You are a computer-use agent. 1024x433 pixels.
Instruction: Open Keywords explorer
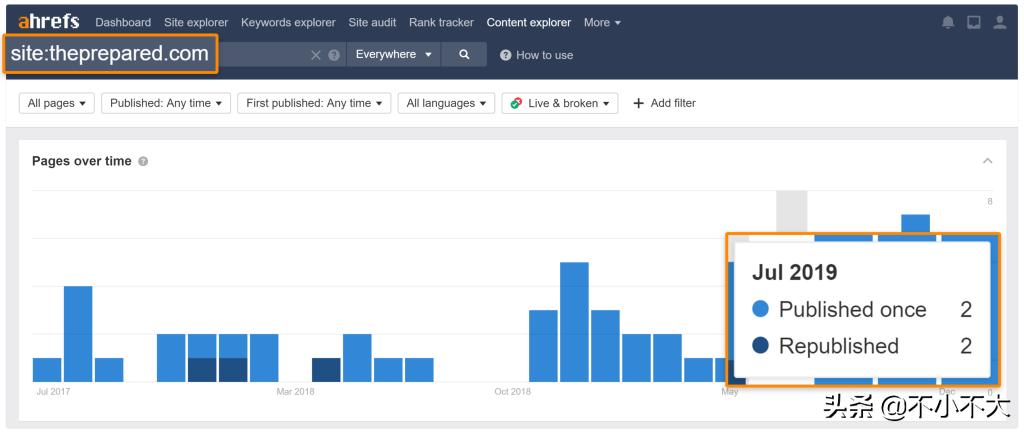point(288,22)
